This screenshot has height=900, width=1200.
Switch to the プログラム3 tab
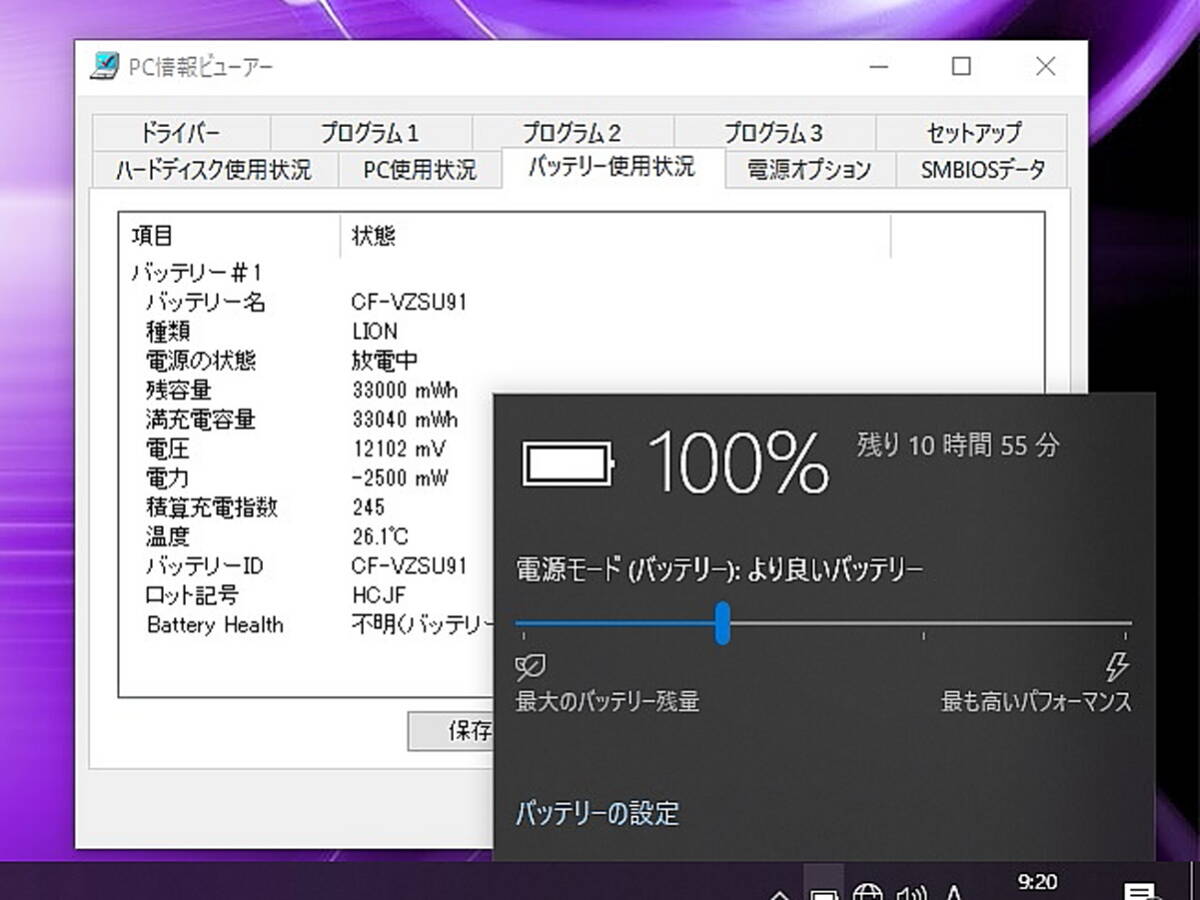pyautogui.click(x=775, y=132)
